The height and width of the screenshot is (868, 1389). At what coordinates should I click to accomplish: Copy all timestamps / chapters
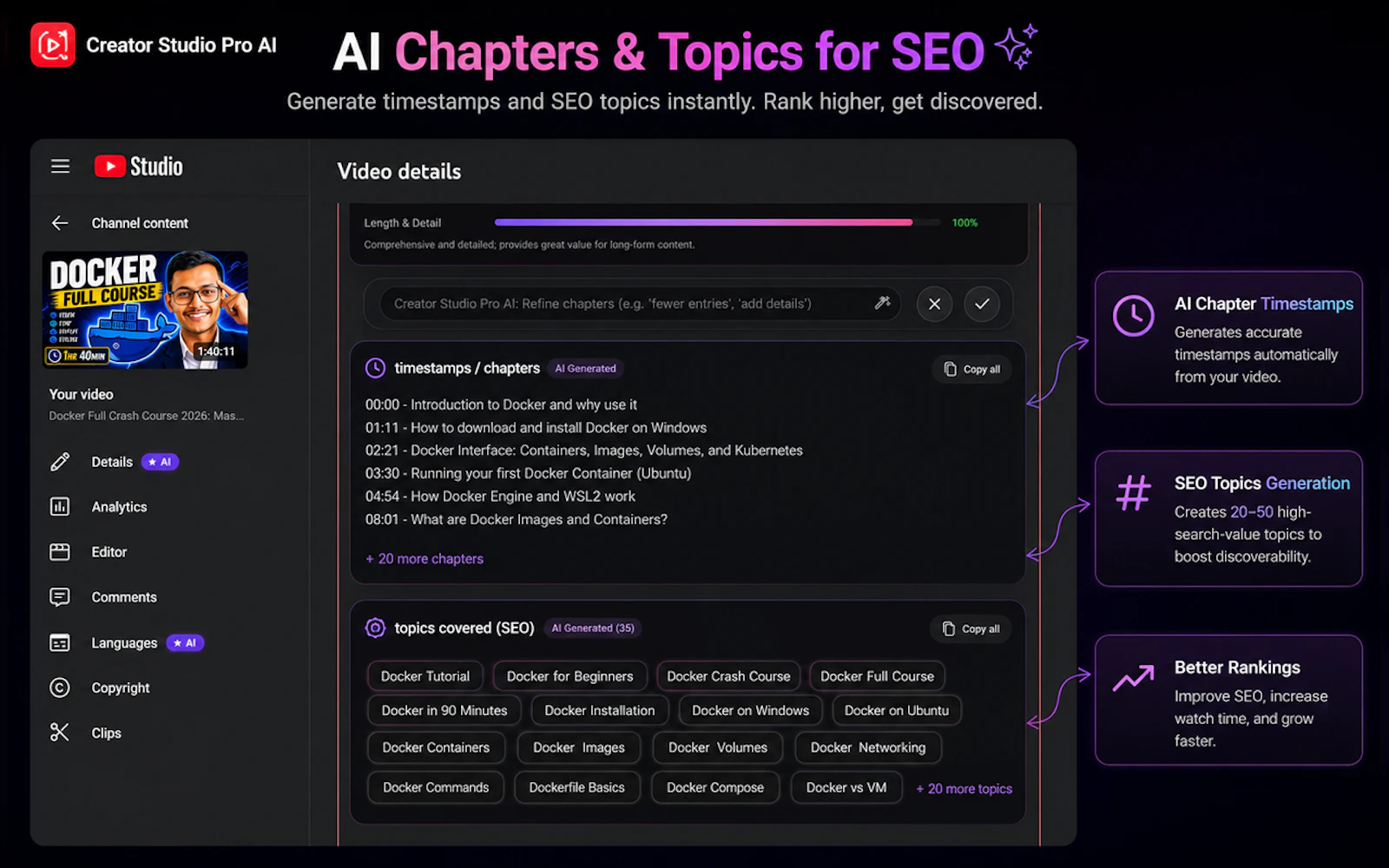(972, 369)
